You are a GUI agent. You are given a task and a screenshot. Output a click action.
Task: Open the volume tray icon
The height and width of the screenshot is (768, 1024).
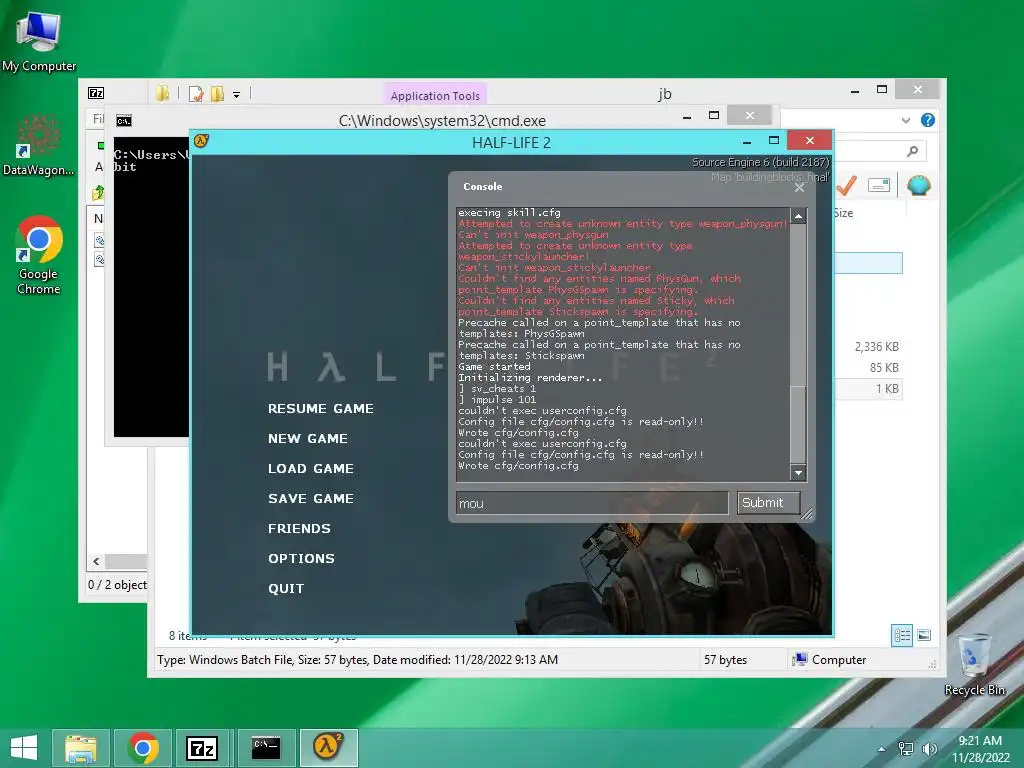(x=929, y=749)
